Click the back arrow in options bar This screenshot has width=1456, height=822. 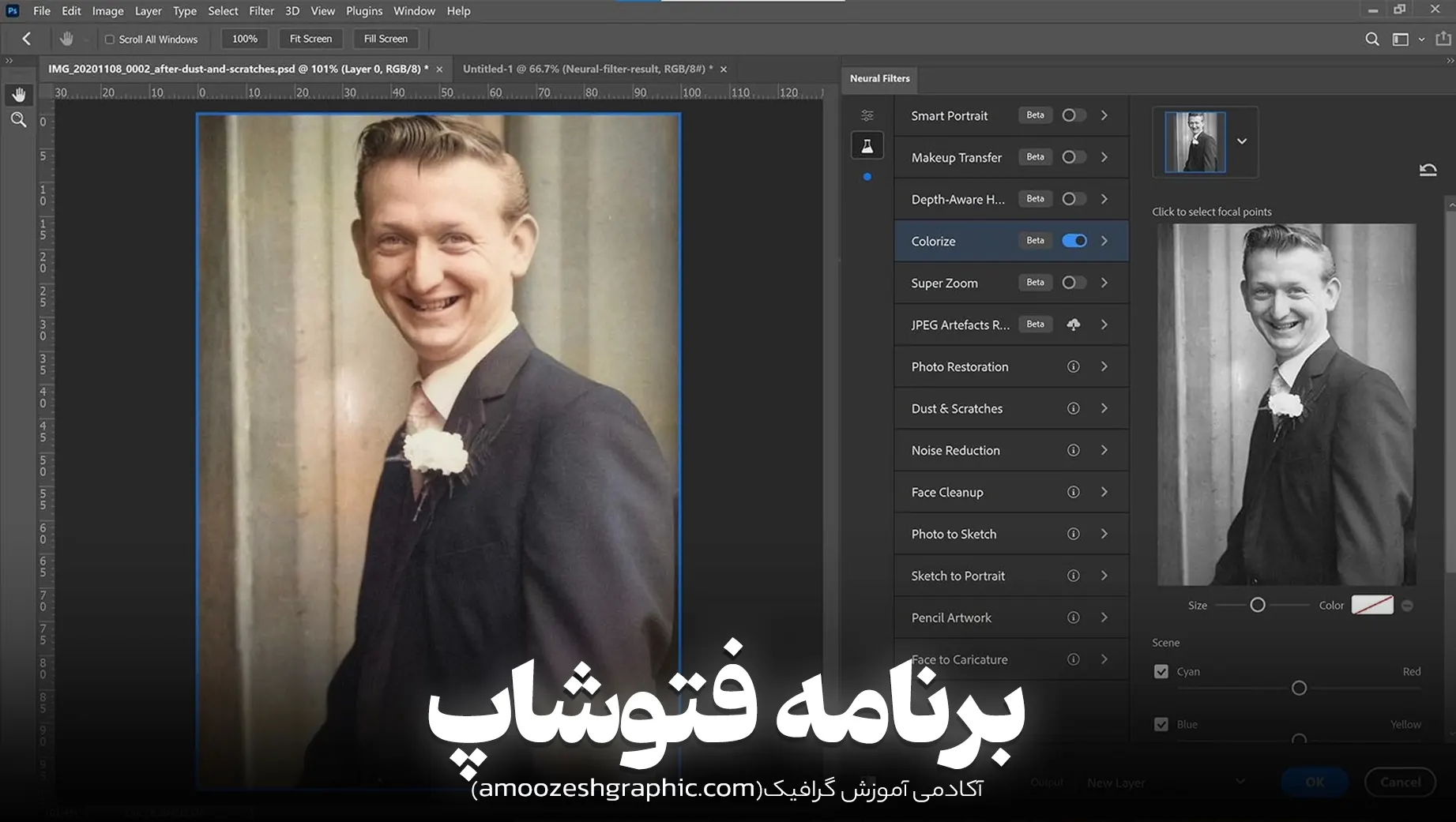pyautogui.click(x=27, y=39)
